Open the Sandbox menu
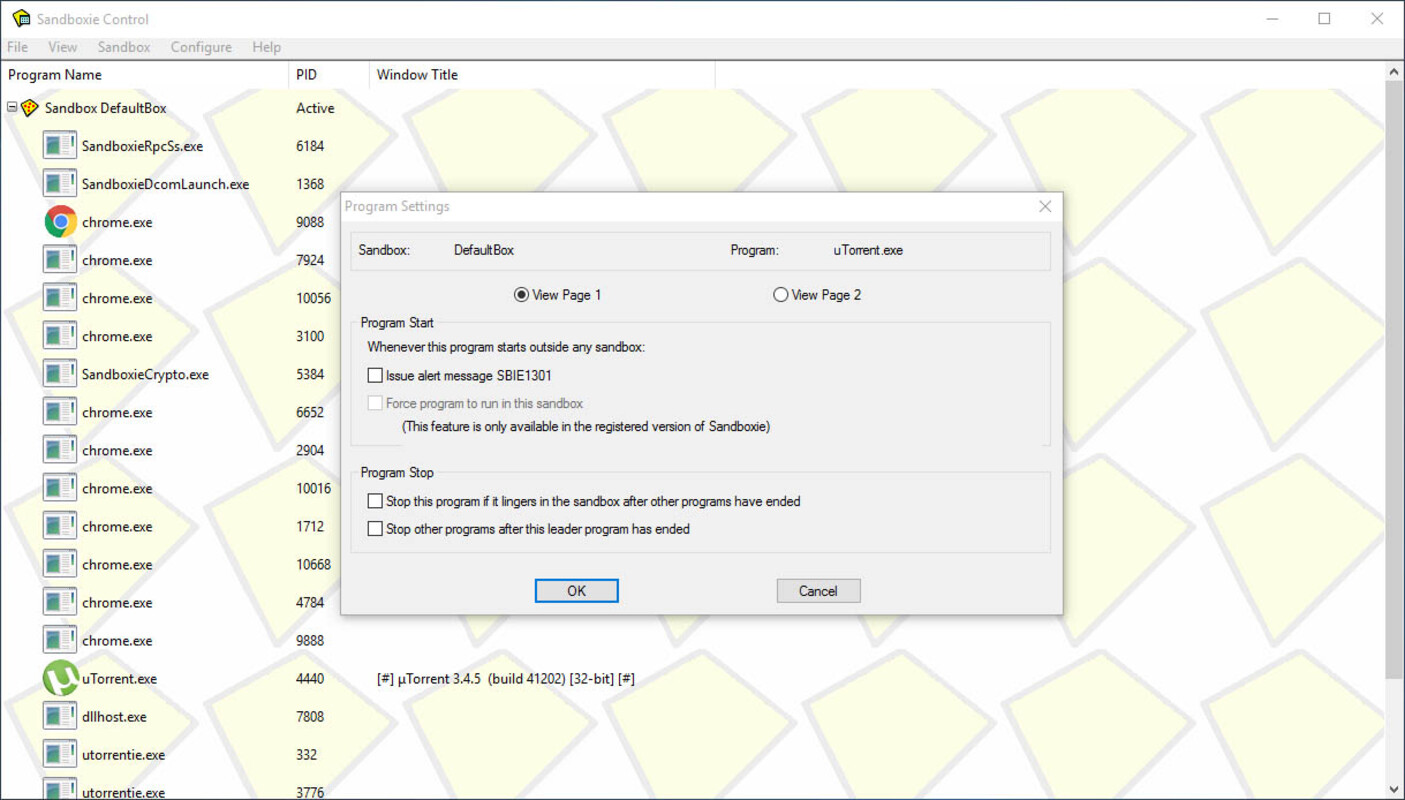 [x=124, y=47]
